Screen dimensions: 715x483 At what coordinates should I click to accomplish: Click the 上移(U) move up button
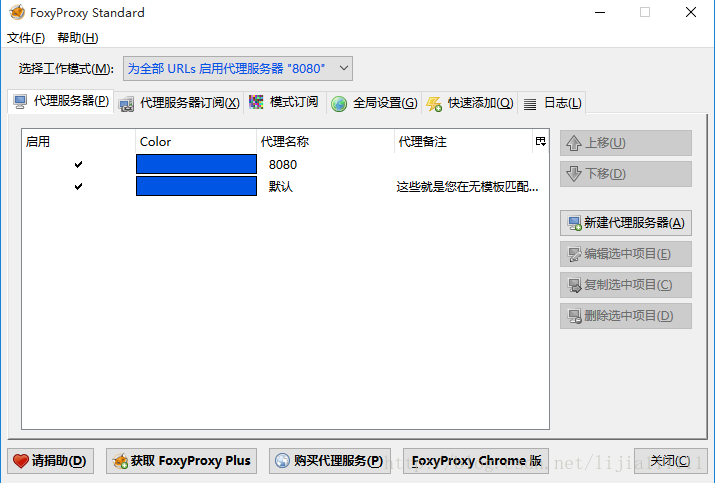(x=626, y=143)
